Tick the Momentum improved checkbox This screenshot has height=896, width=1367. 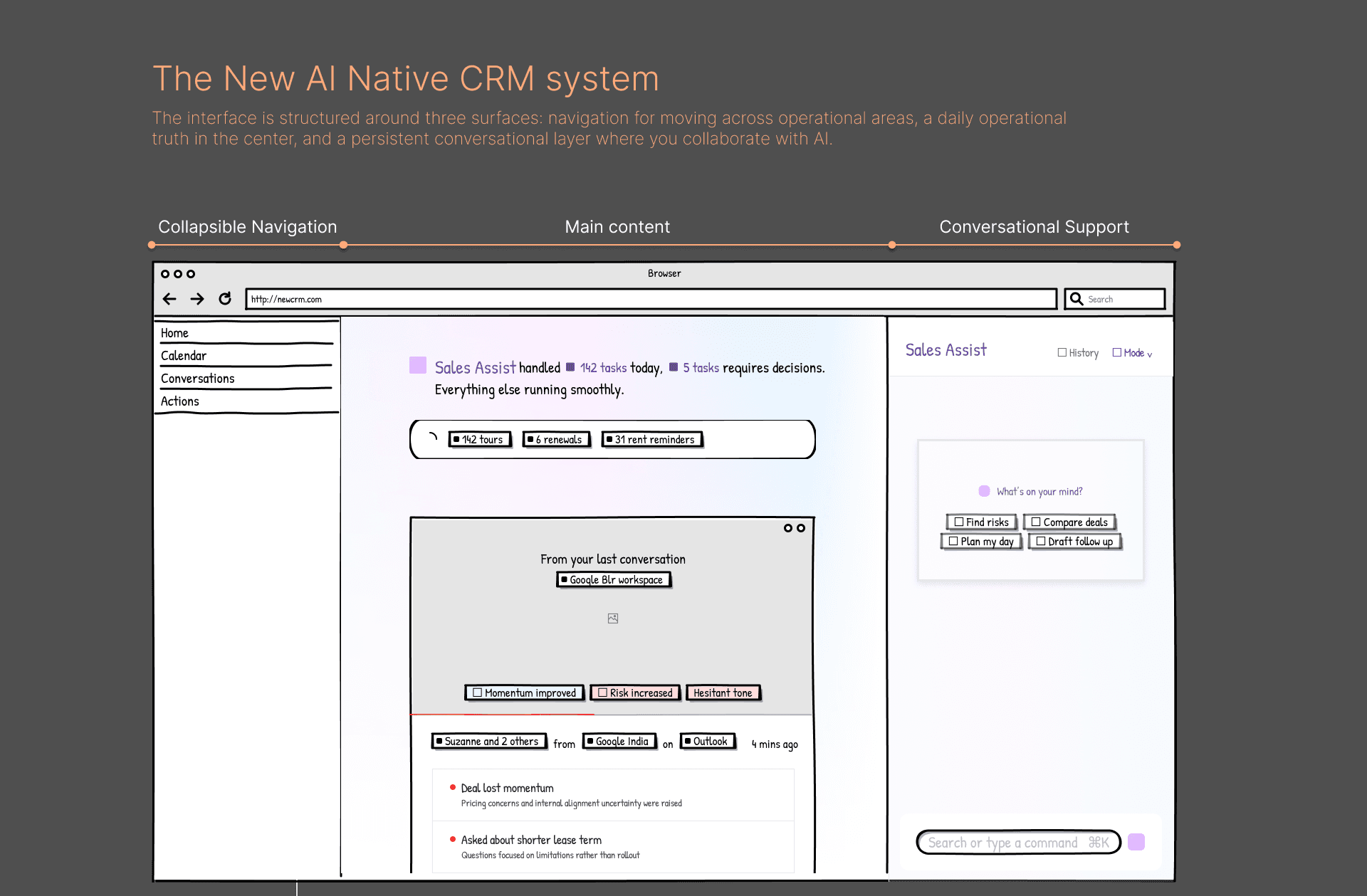pos(478,692)
